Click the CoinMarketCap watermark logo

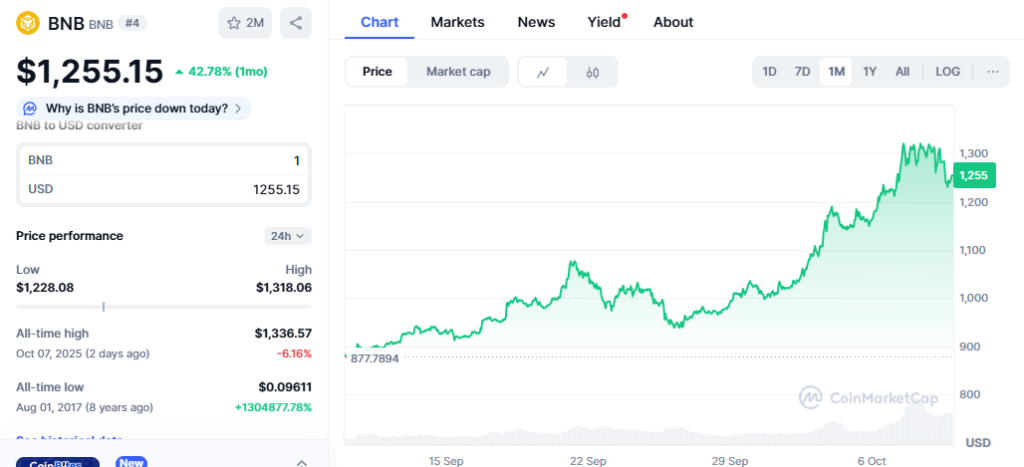click(x=868, y=398)
